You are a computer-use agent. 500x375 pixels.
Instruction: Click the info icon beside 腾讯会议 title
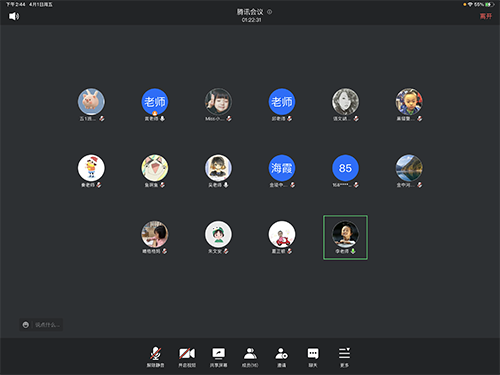269,12
